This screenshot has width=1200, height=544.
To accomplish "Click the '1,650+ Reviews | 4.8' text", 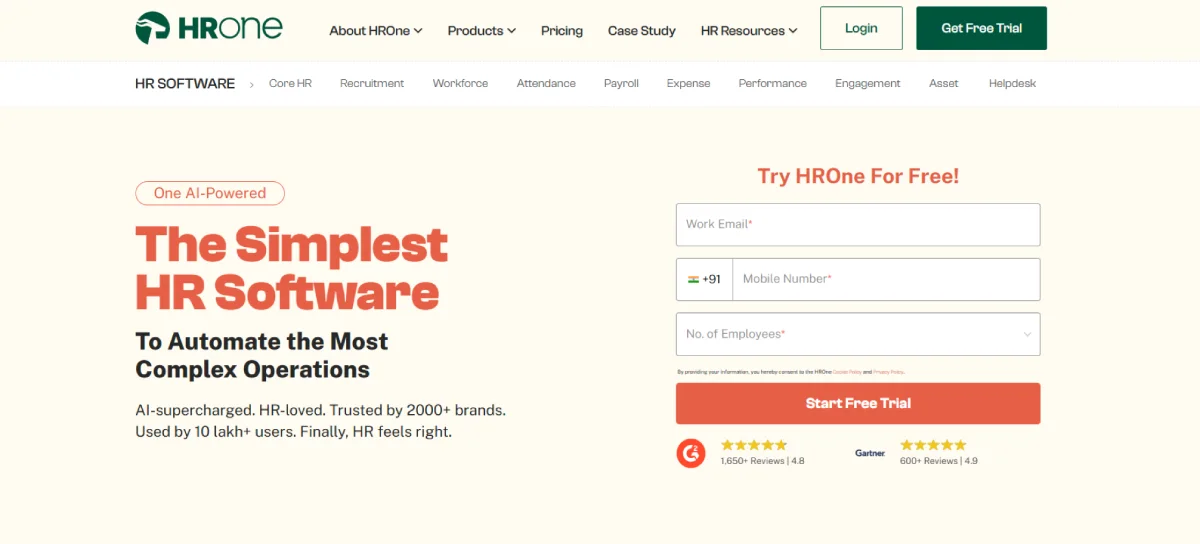I will coord(762,461).
